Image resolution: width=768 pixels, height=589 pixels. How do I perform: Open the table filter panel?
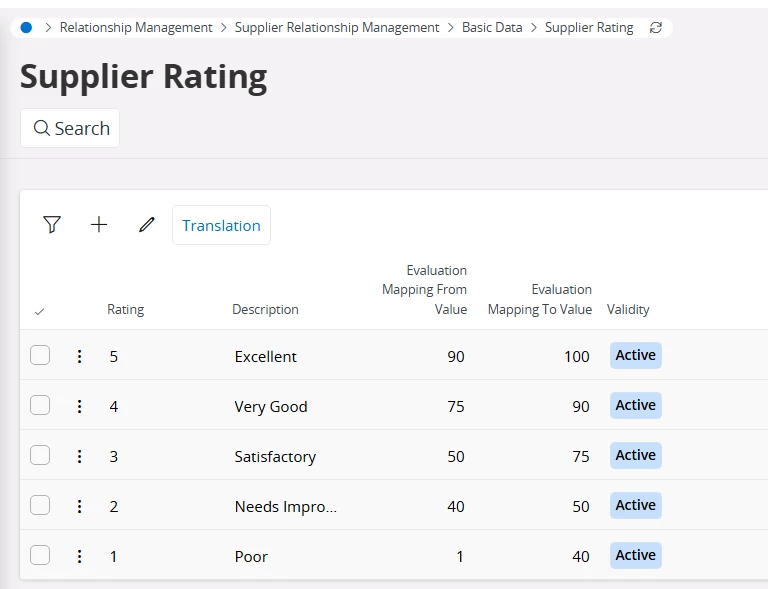point(52,225)
